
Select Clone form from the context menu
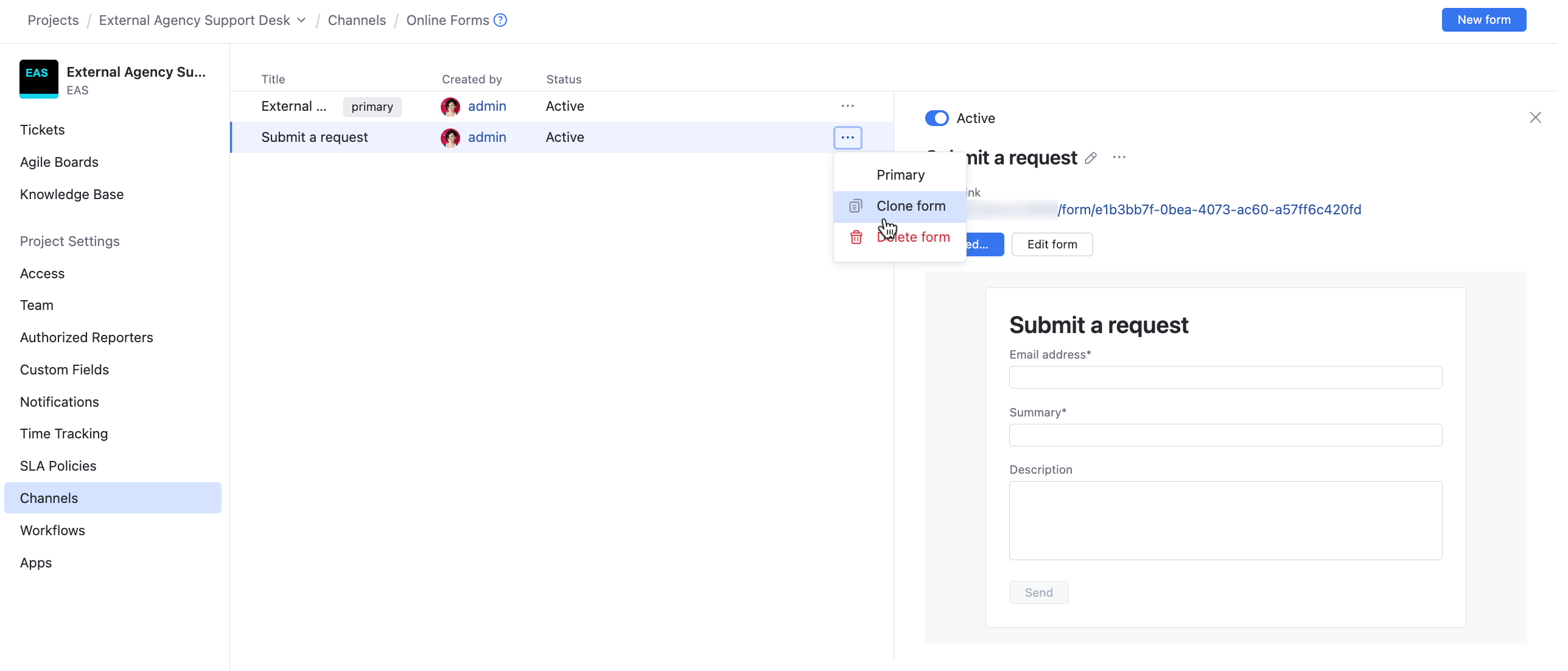(x=911, y=206)
